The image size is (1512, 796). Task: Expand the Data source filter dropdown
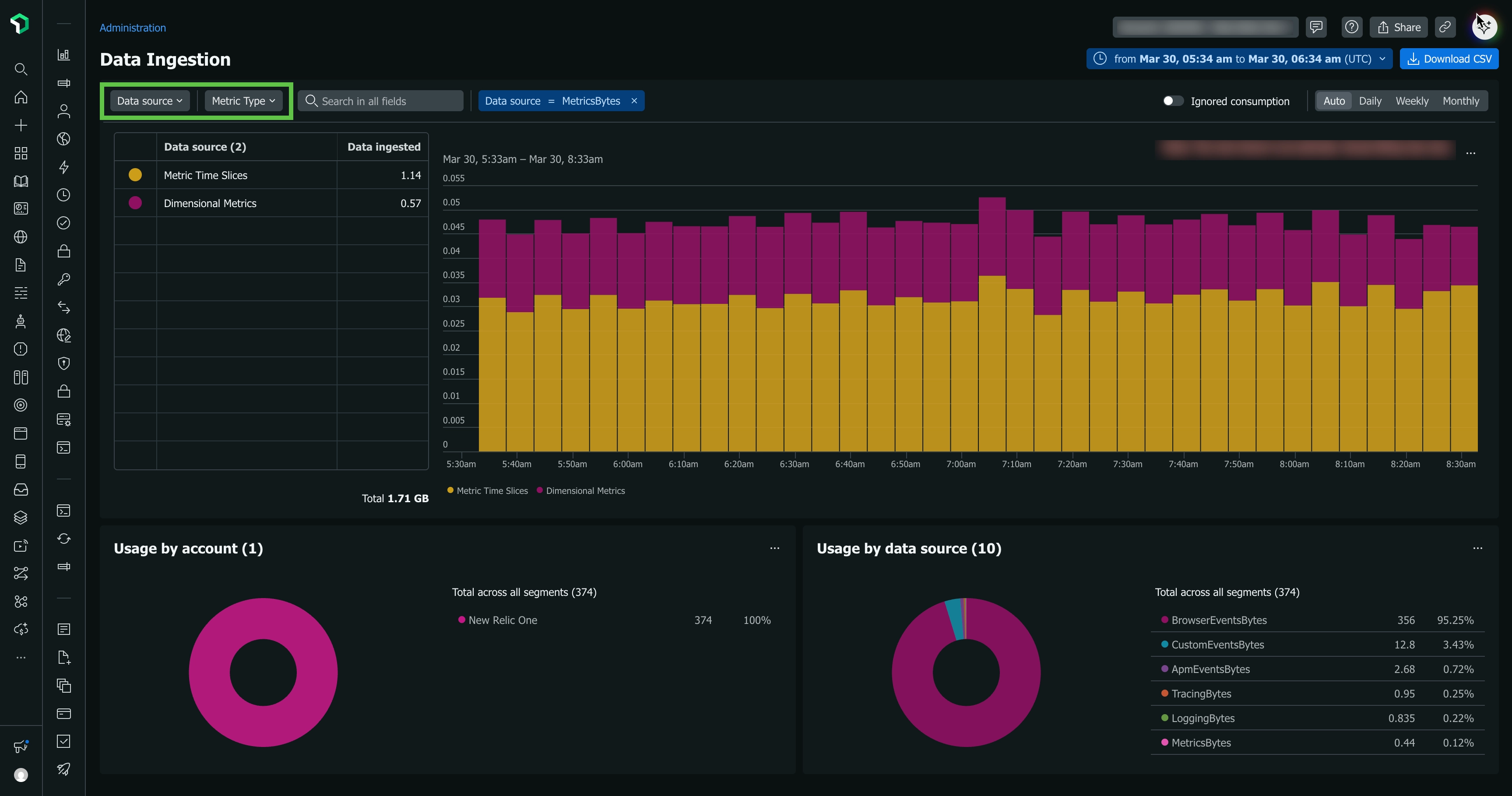[x=150, y=101]
